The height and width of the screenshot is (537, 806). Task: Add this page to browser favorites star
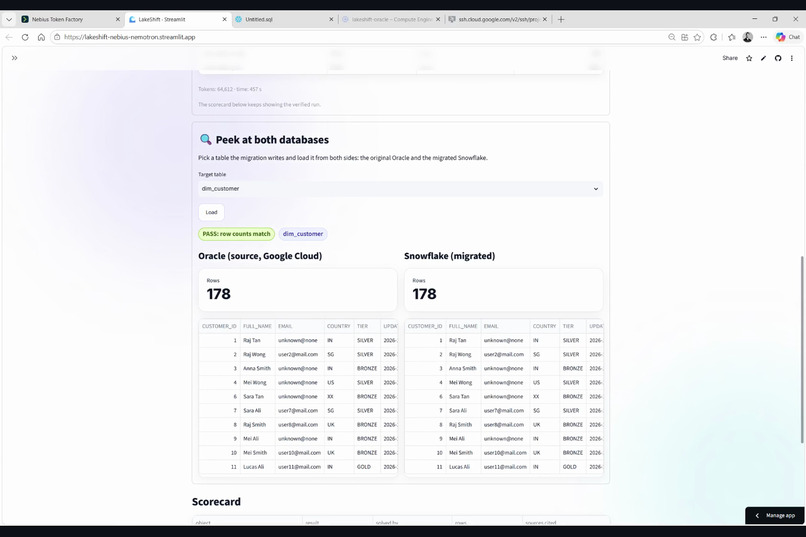tap(697, 37)
